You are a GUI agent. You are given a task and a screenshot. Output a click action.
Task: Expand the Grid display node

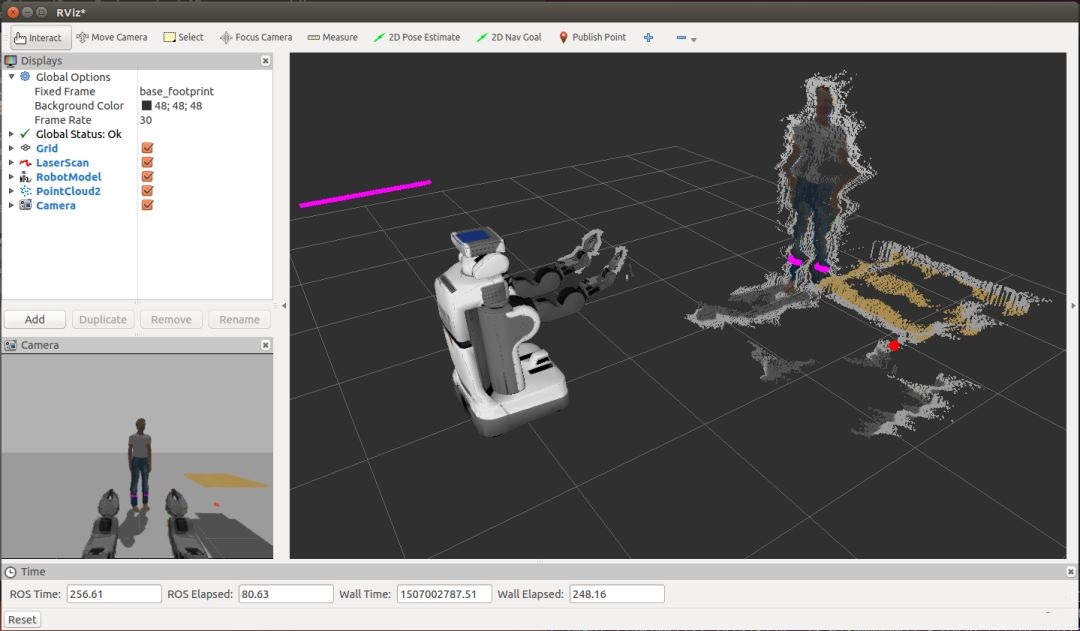[x=11, y=148]
